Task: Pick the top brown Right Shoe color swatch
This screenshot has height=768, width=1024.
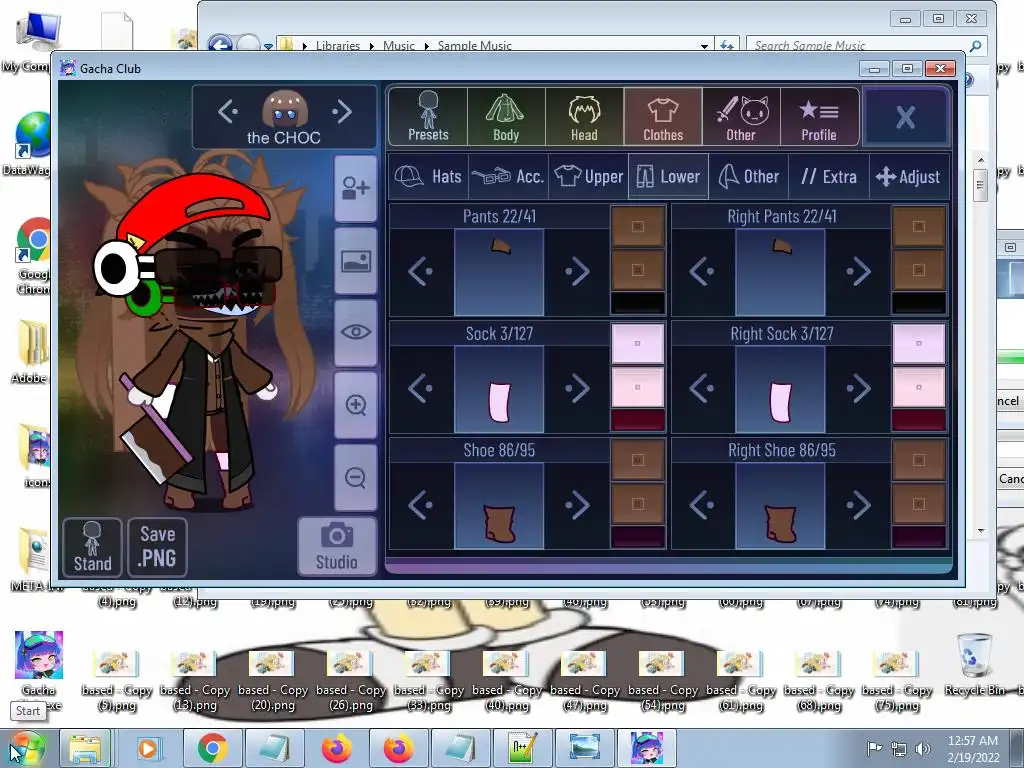Action: [x=919, y=460]
